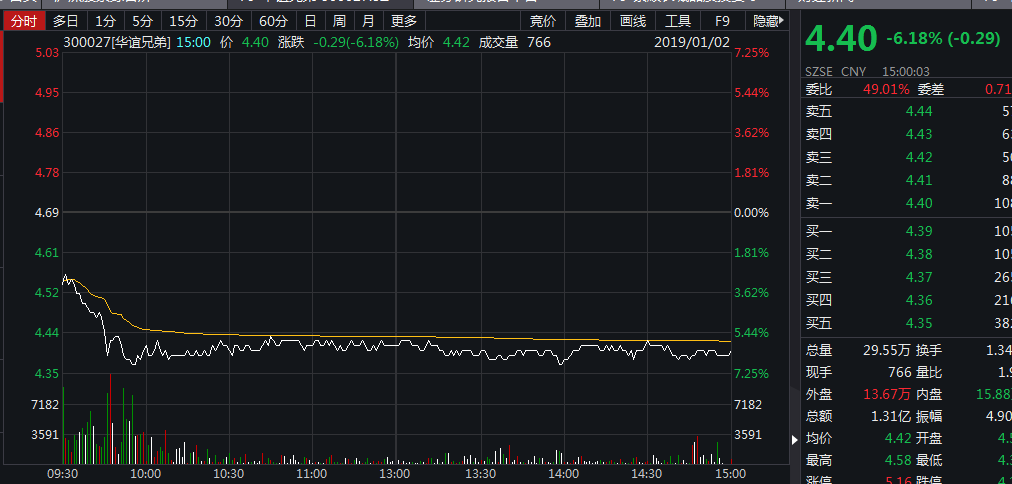Click the 卖一 ask price 4.40
Screen dimensions: 1012x484
(x=919, y=203)
